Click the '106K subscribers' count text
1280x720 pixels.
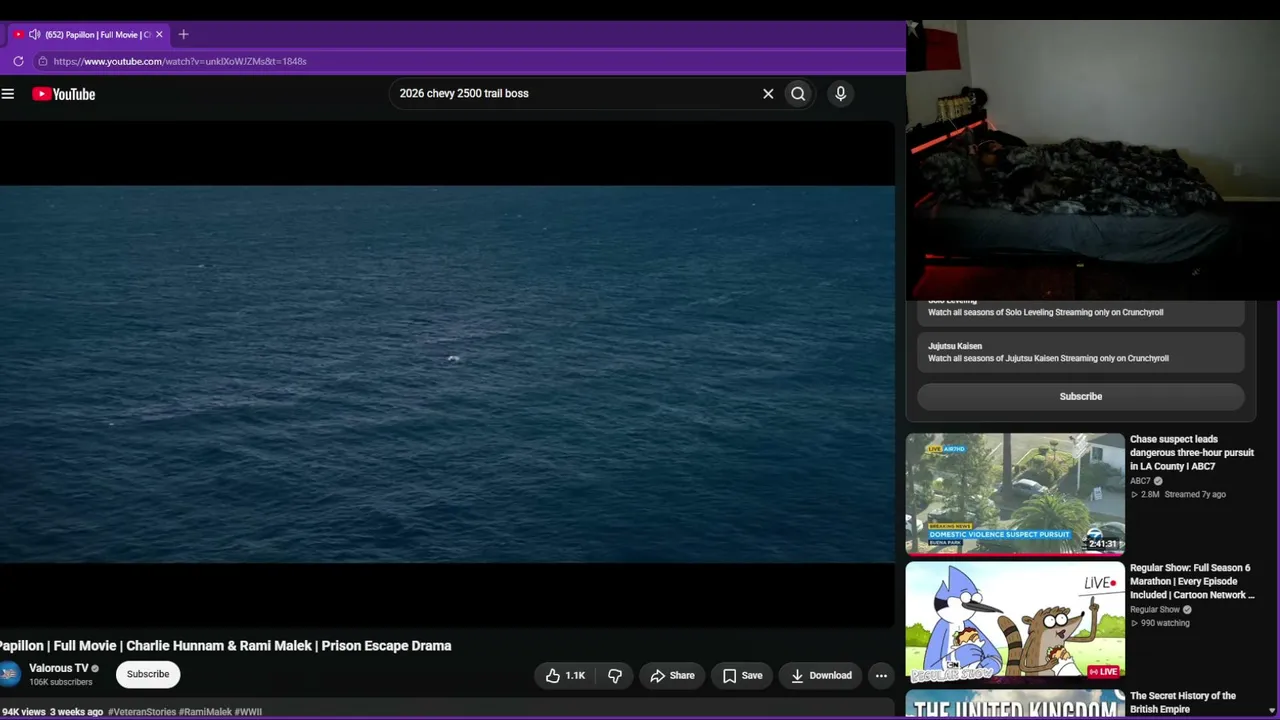coord(60,682)
